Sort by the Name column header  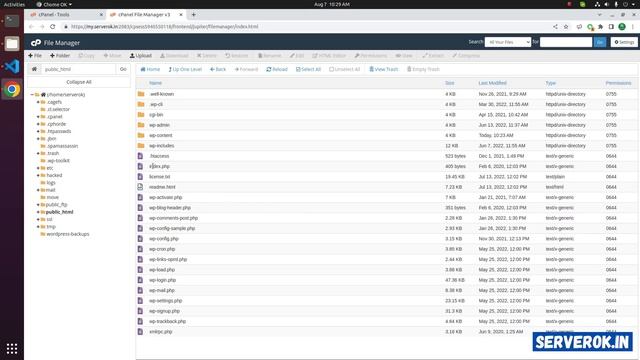coord(156,83)
